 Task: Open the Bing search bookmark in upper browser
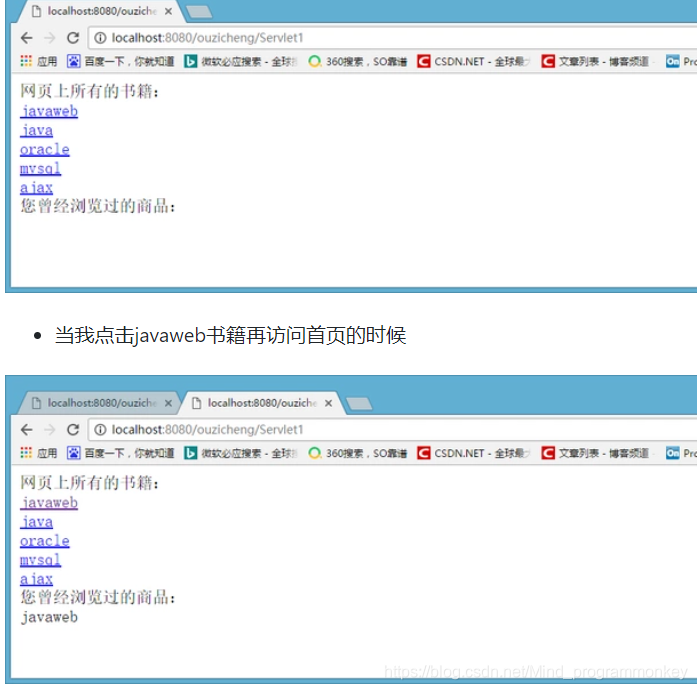(240, 61)
